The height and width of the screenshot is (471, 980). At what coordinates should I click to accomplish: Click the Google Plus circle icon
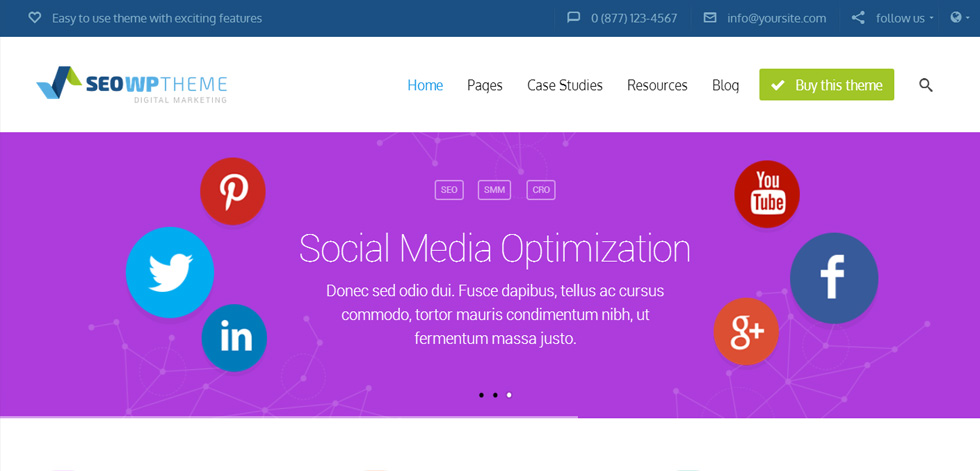[746, 331]
